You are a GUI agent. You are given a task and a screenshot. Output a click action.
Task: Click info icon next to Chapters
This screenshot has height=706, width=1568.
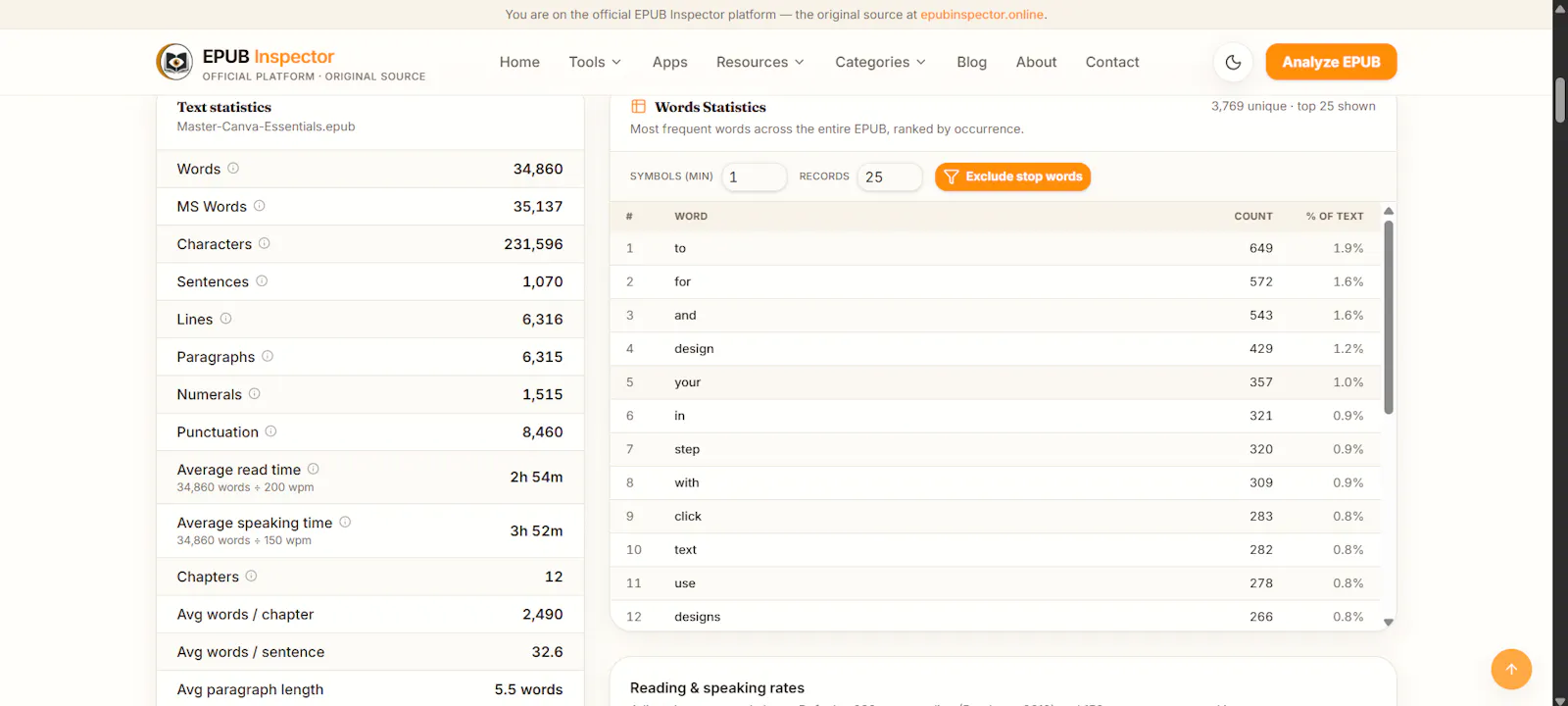coord(252,577)
